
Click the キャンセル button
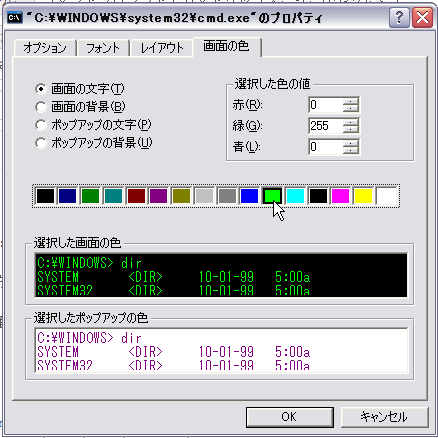tap(384, 417)
